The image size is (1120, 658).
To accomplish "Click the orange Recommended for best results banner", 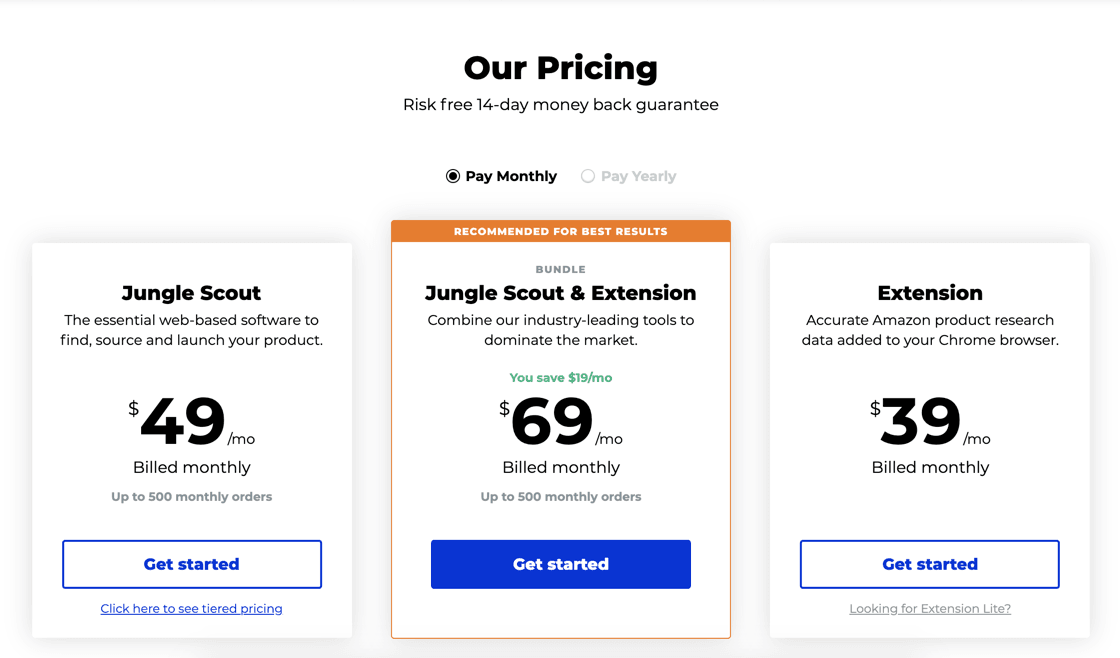I will [561, 231].
